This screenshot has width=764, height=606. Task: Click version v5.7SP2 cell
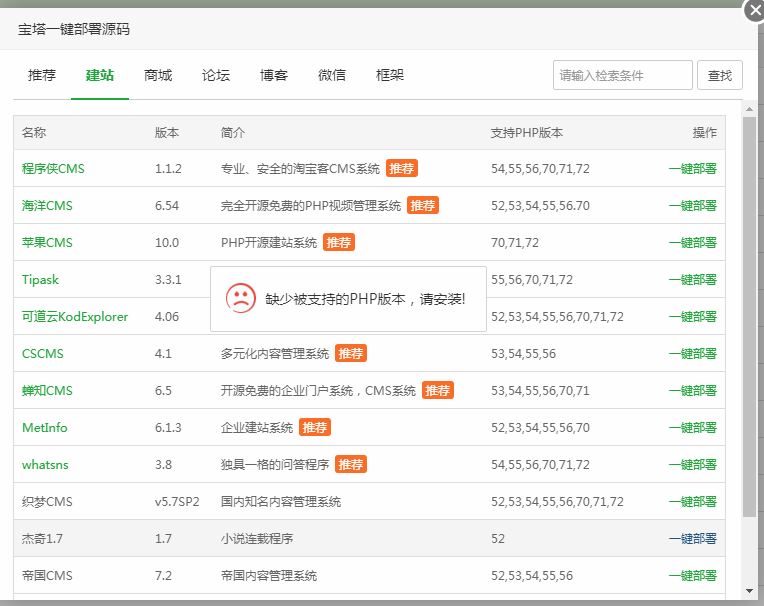(177, 502)
